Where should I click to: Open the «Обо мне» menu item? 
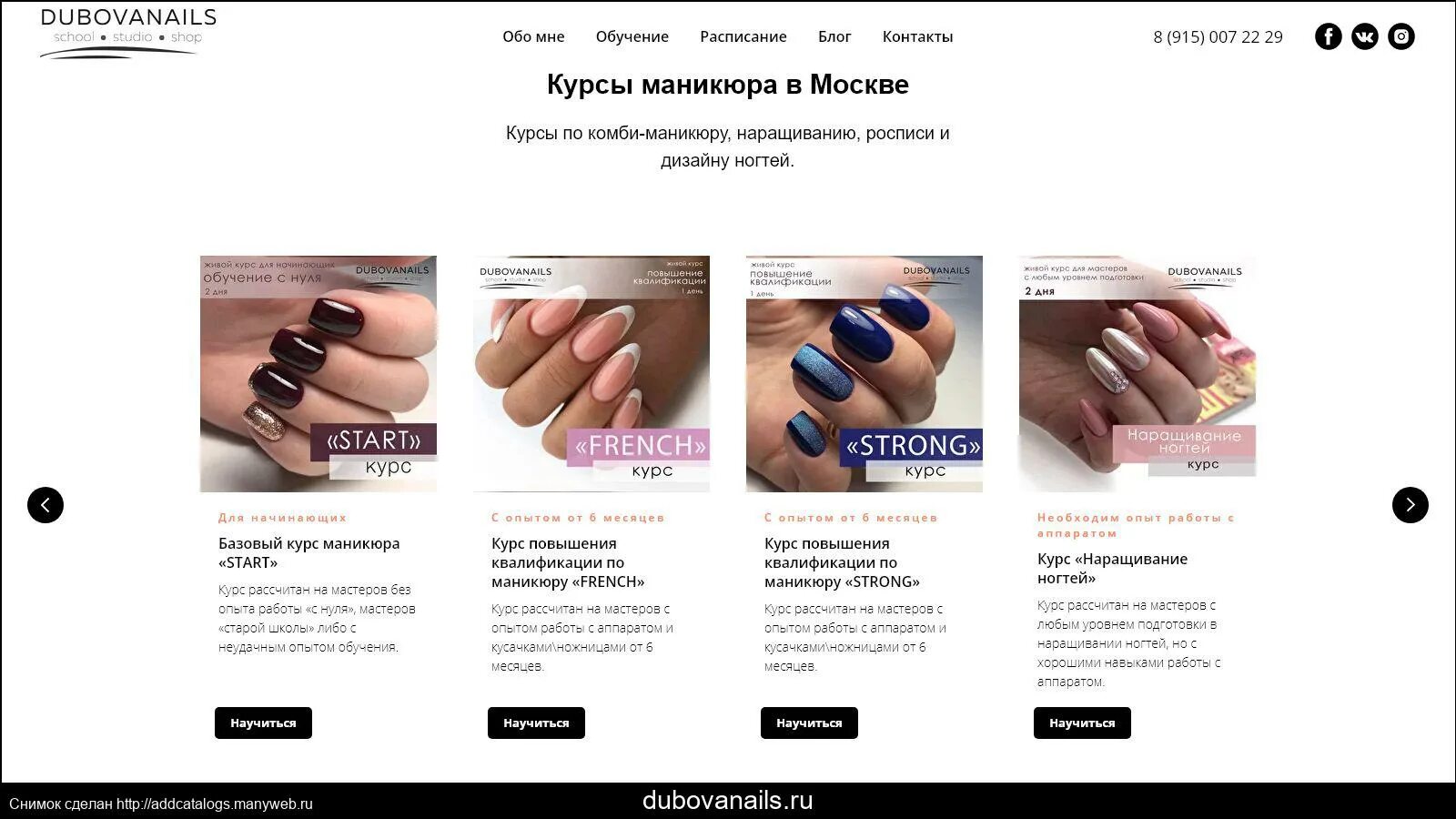pos(533,36)
